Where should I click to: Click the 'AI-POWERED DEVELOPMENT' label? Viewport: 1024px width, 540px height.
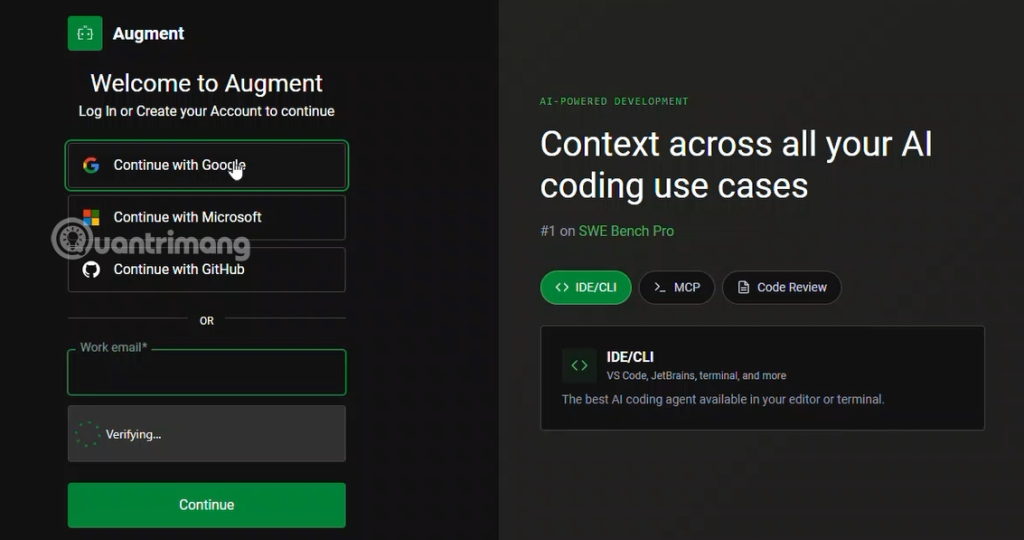point(614,101)
